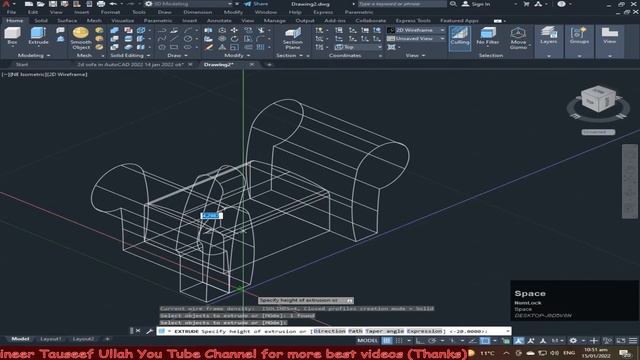Open the Section Plane tool
640x360 pixels.
pos(293,38)
